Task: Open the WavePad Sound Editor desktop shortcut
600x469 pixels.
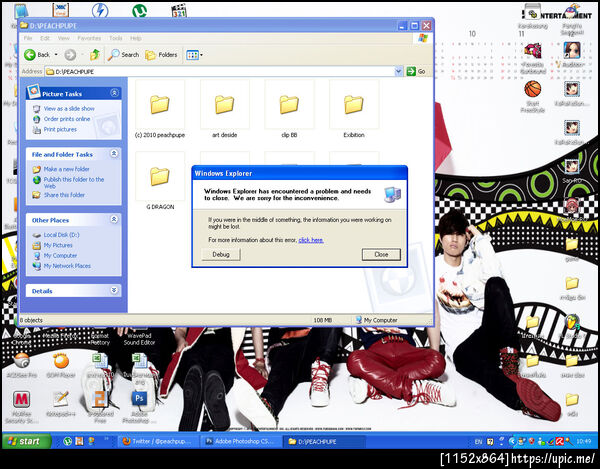Action: [139, 337]
